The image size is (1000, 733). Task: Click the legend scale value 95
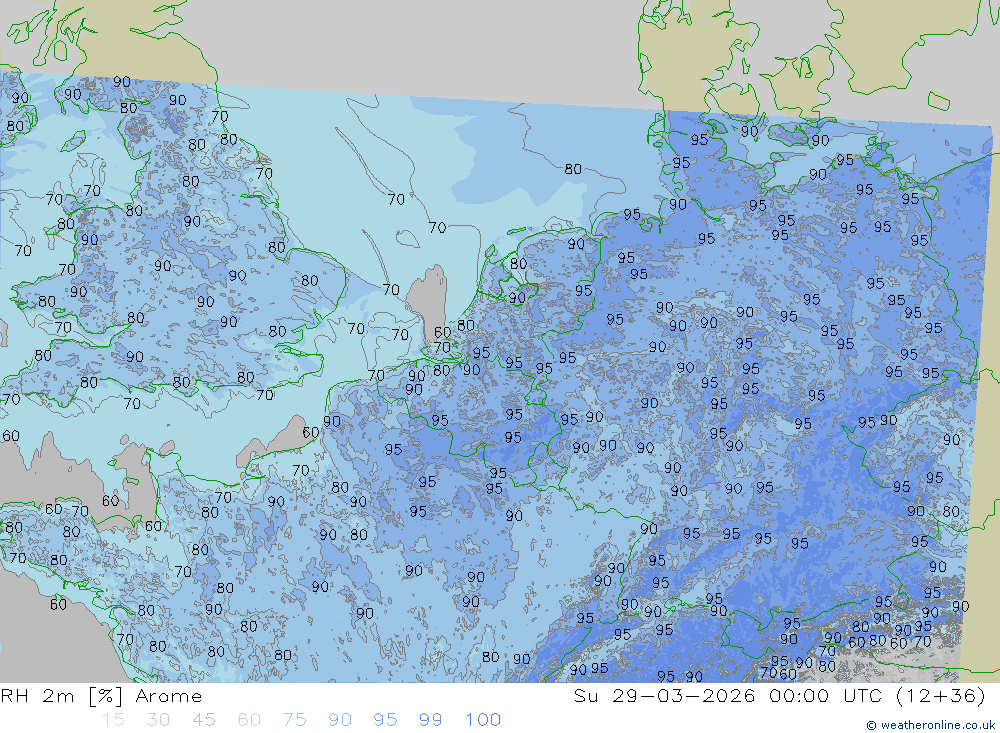[385, 720]
